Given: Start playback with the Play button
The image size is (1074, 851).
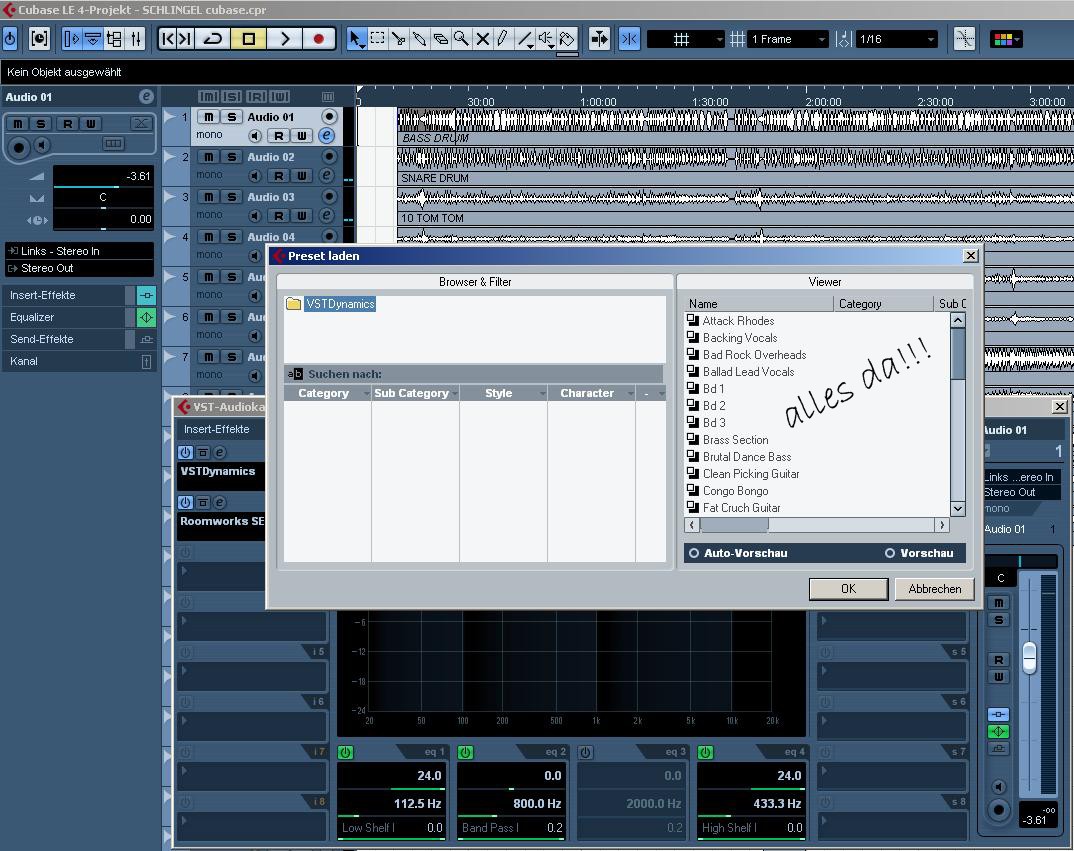Looking at the screenshot, I should [x=284, y=38].
